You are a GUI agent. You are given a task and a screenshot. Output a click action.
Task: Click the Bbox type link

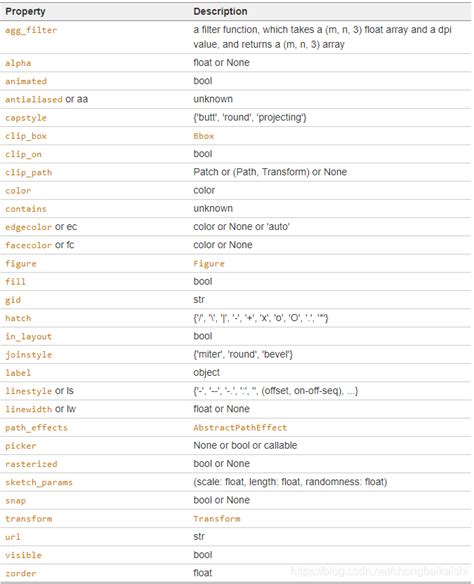coord(204,136)
